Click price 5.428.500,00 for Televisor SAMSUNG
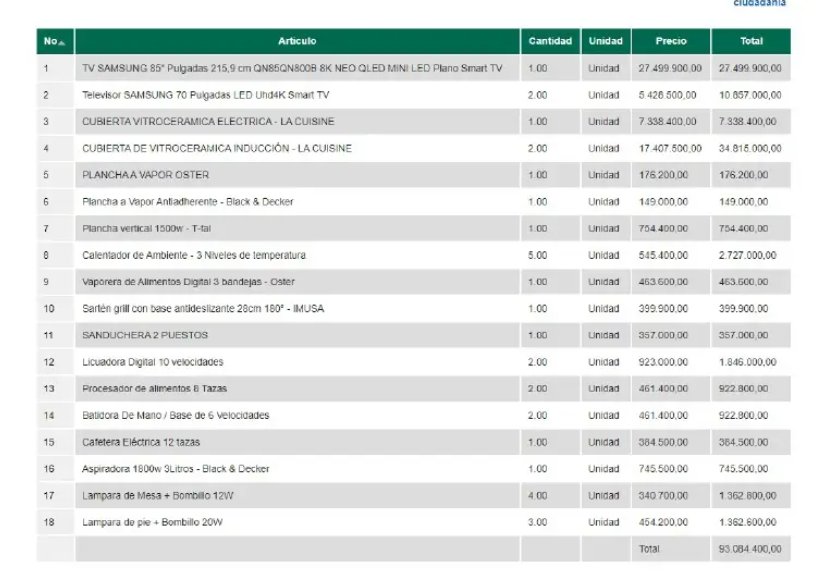This screenshot has height=586, width=816. coord(667,95)
